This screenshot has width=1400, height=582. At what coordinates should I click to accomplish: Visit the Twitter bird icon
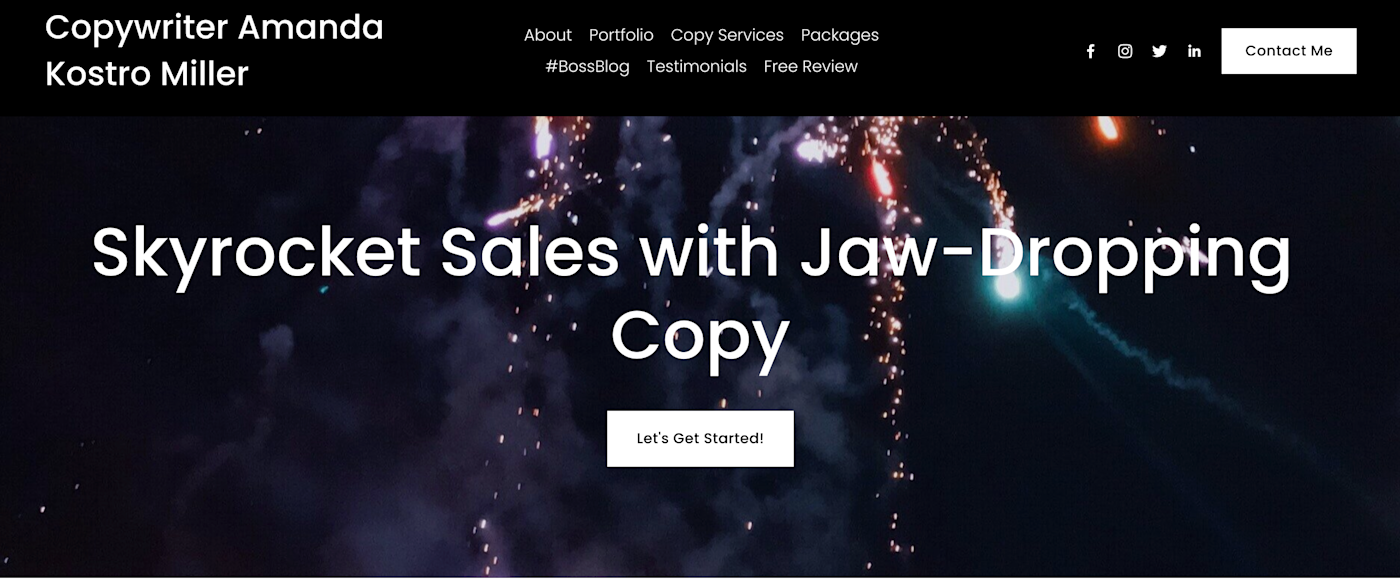coord(1159,51)
